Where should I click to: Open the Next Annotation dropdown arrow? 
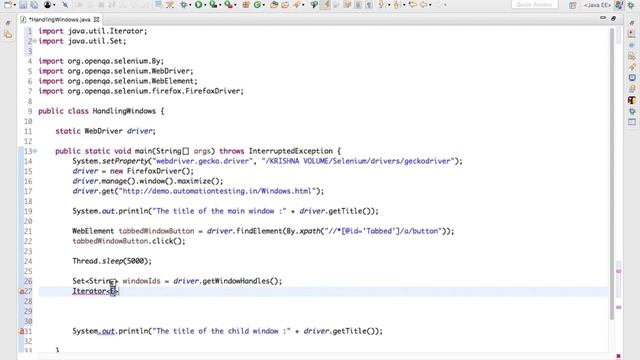[389, 5]
